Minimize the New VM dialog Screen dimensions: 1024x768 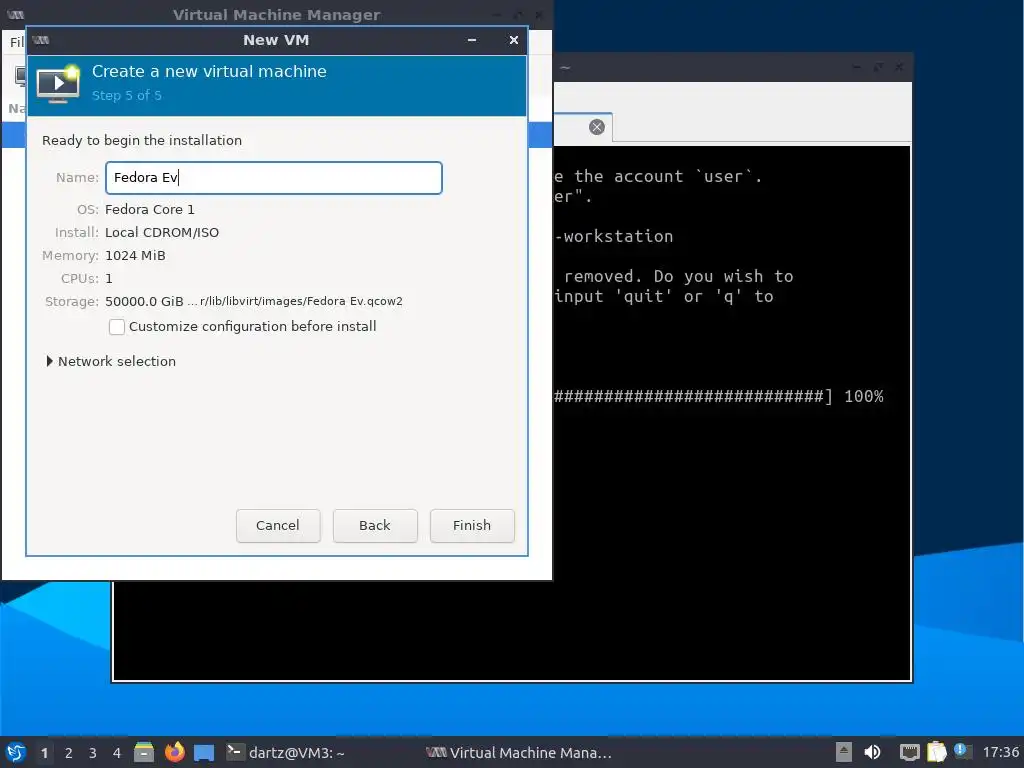pos(472,40)
